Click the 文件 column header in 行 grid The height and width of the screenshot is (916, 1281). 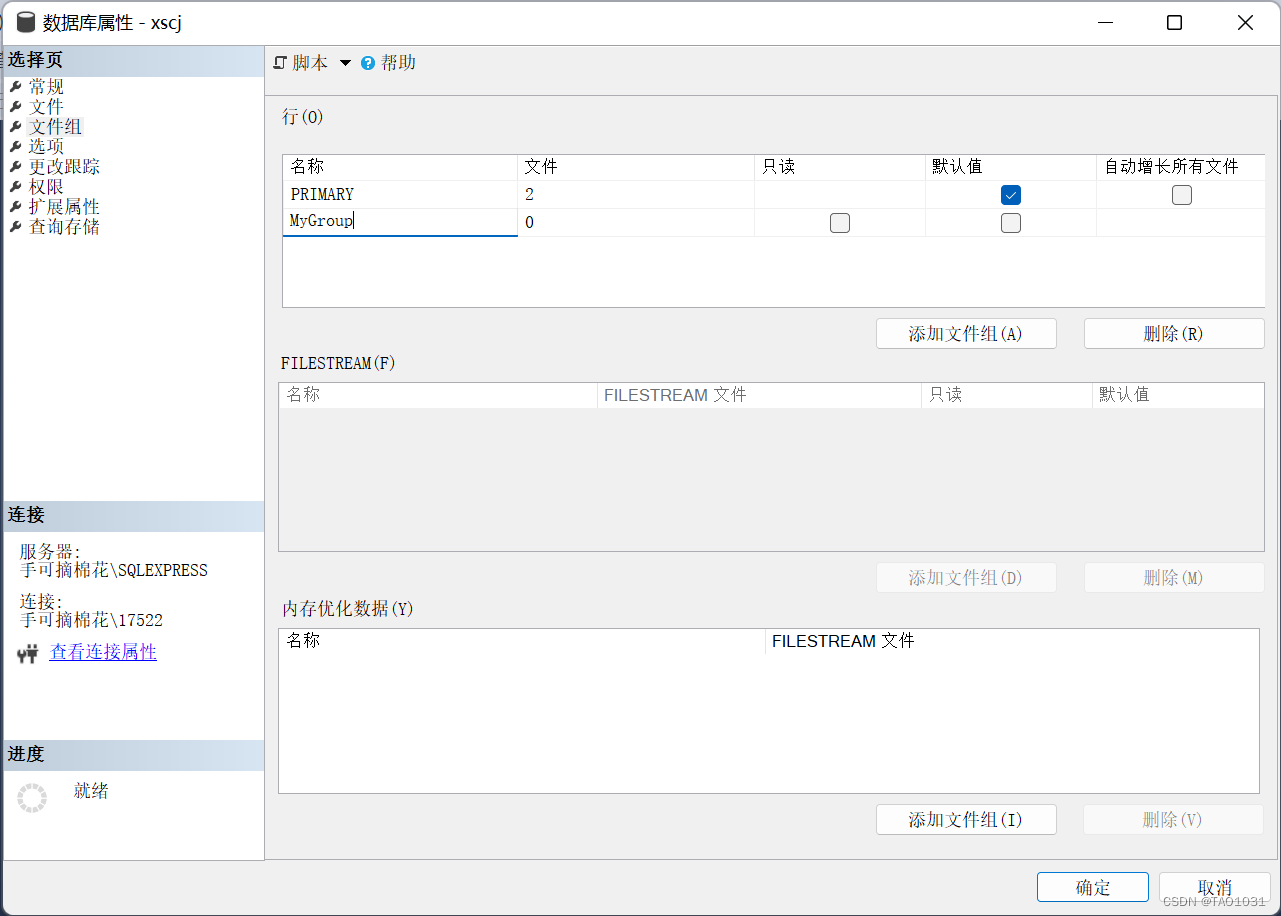636,167
